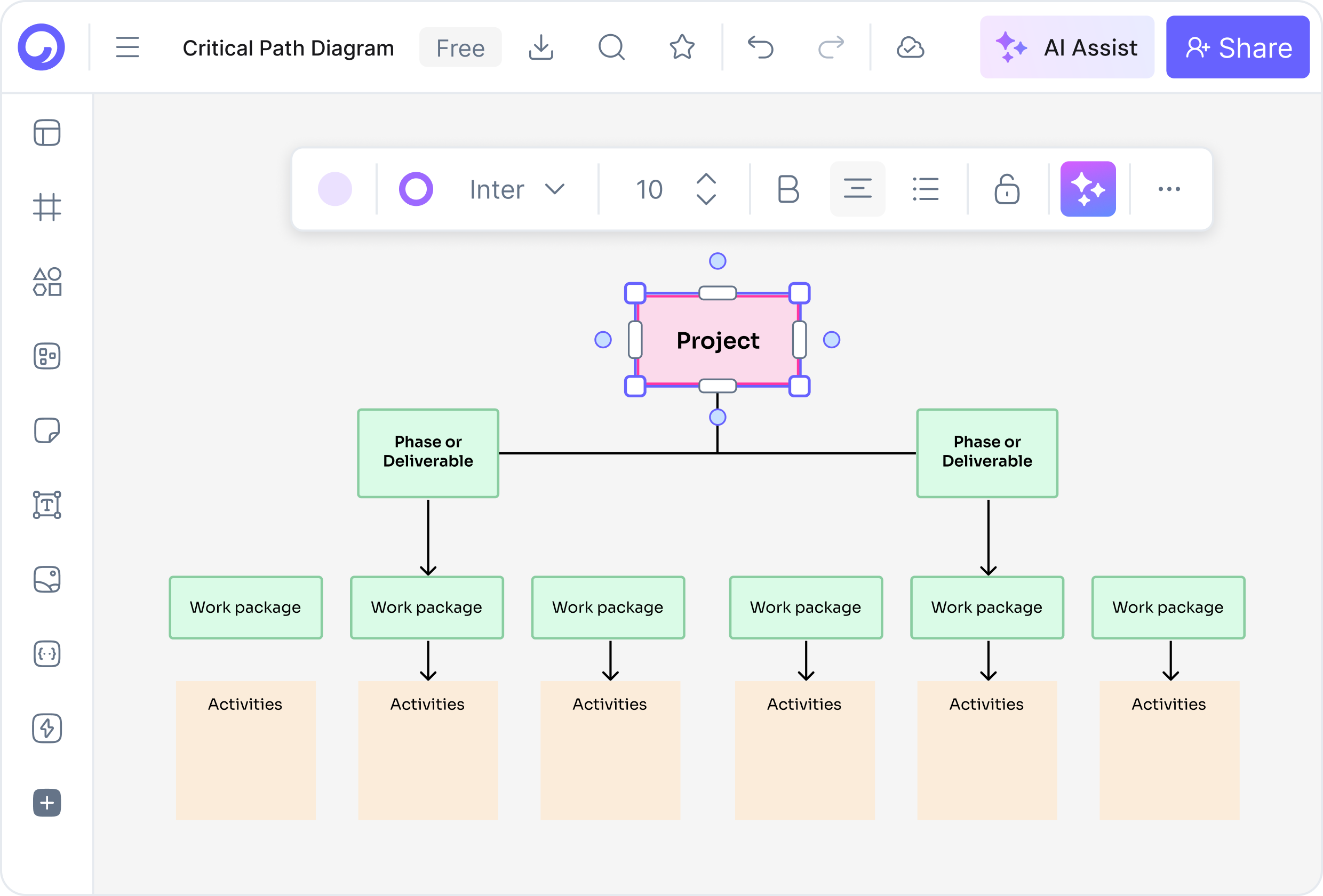
Task: Select the text box tool
Action: click(x=47, y=505)
